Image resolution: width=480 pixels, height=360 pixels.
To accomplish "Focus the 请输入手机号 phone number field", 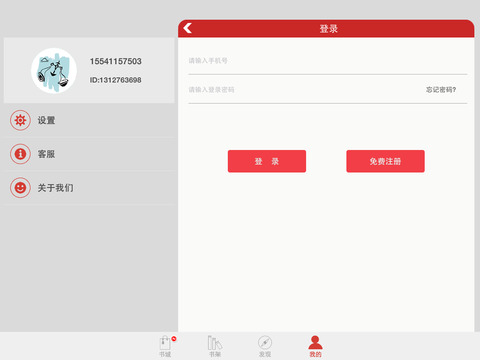I will [x=328, y=61].
